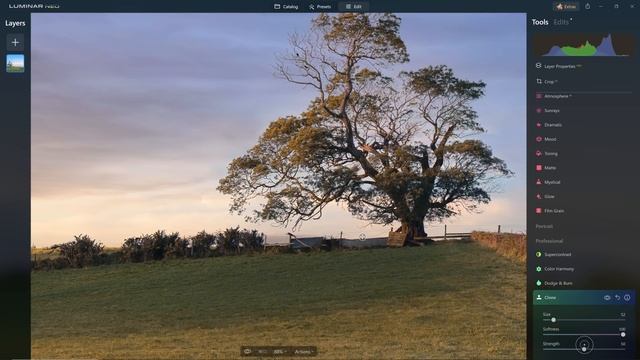The image size is (640, 360).
Task: Toggle before/after preview eye in bottom bar
Action: pyautogui.click(x=247, y=351)
